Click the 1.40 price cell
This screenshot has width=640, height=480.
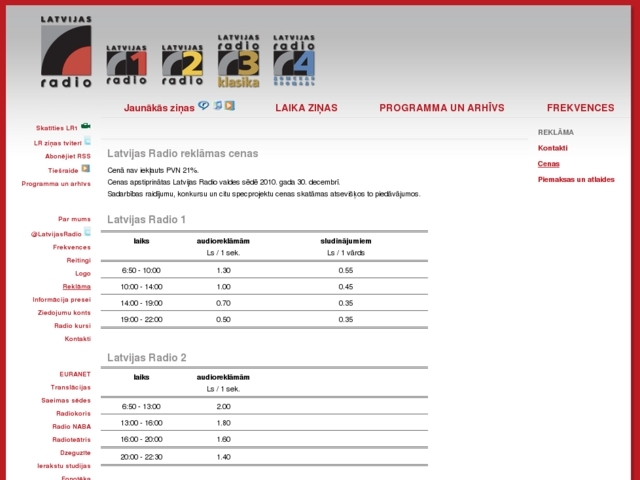223,457
